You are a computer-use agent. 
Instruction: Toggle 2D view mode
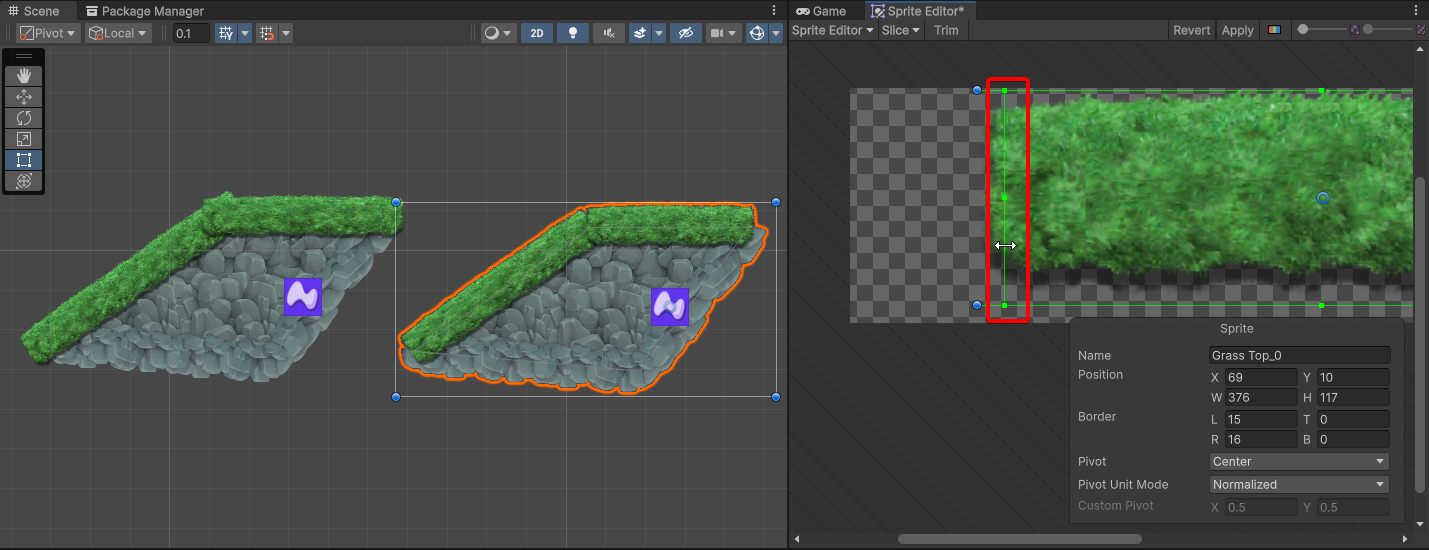[537, 33]
